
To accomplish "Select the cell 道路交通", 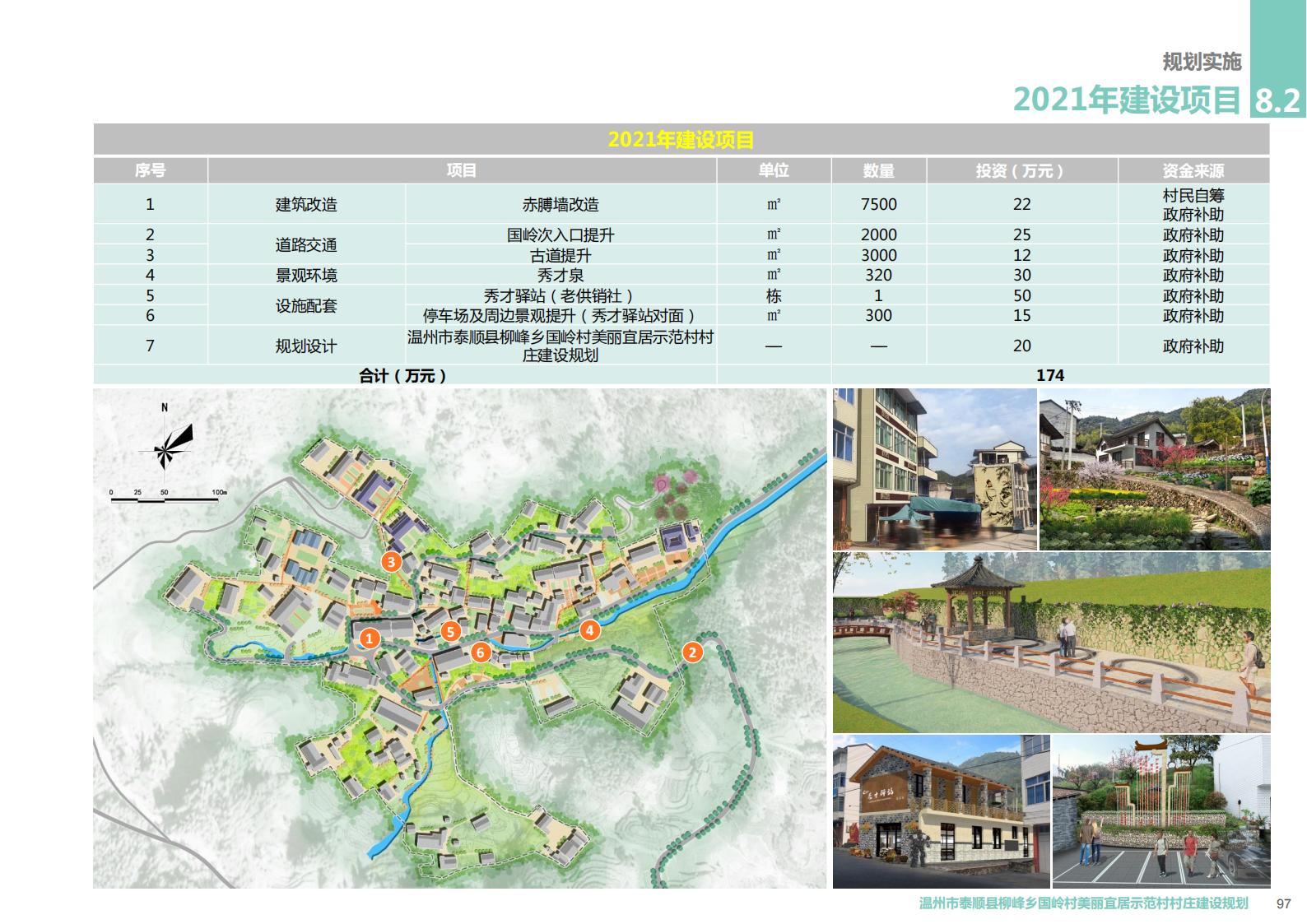I will pyautogui.click(x=306, y=244).
